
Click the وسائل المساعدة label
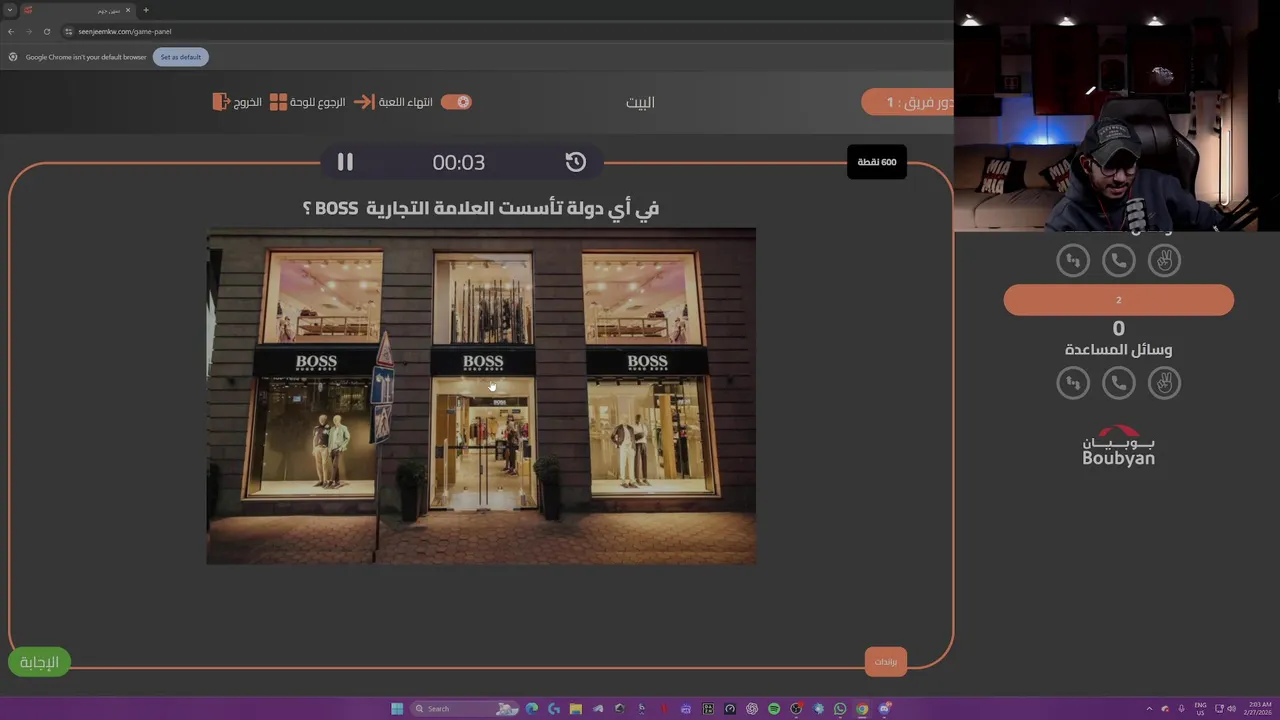[1119, 350]
